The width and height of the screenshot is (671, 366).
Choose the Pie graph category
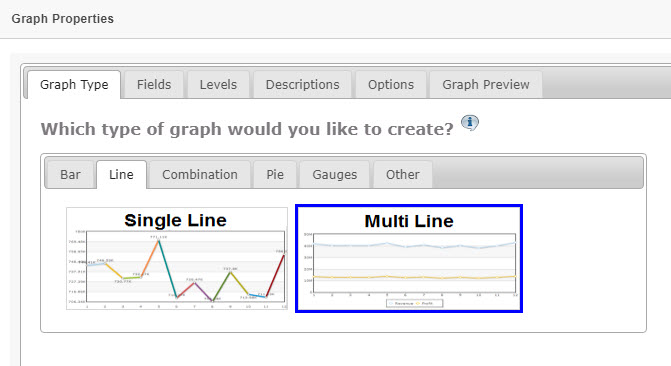pyautogui.click(x=275, y=175)
